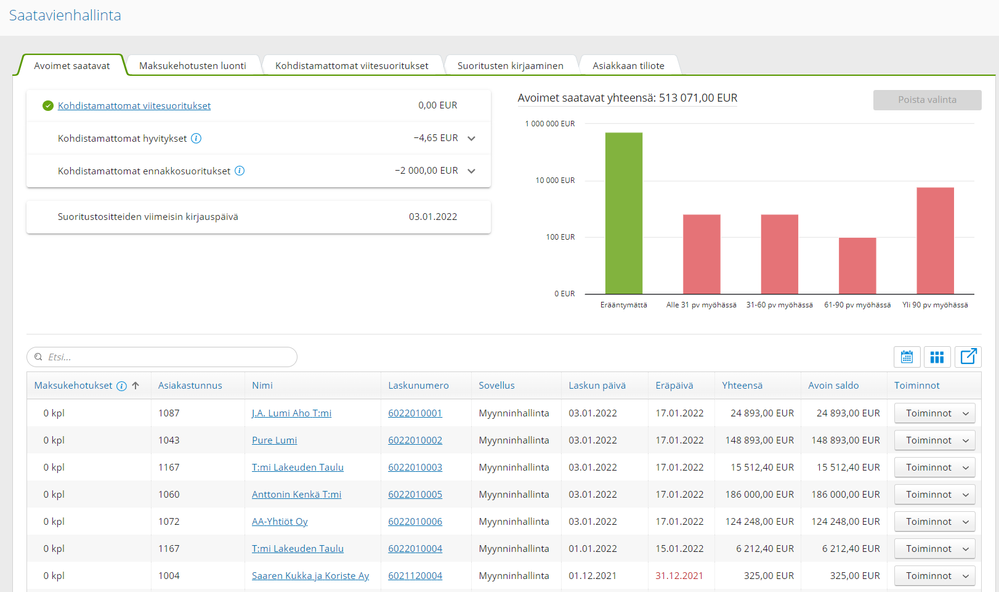Open the Kohdistamattomat viitesuoritukset tab

point(352,66)
